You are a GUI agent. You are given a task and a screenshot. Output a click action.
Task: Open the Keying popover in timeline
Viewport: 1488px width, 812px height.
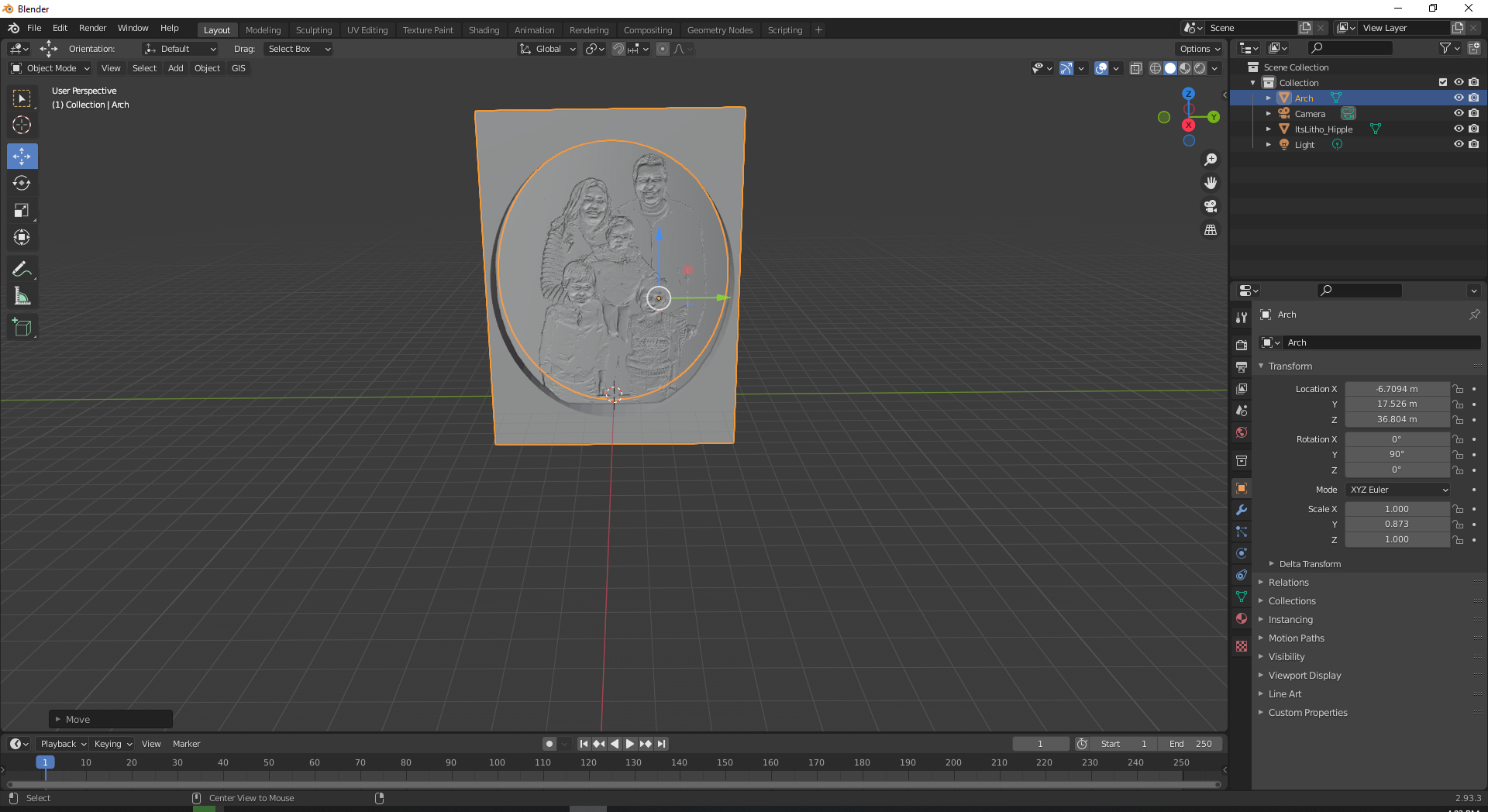[x=113, y=744]
